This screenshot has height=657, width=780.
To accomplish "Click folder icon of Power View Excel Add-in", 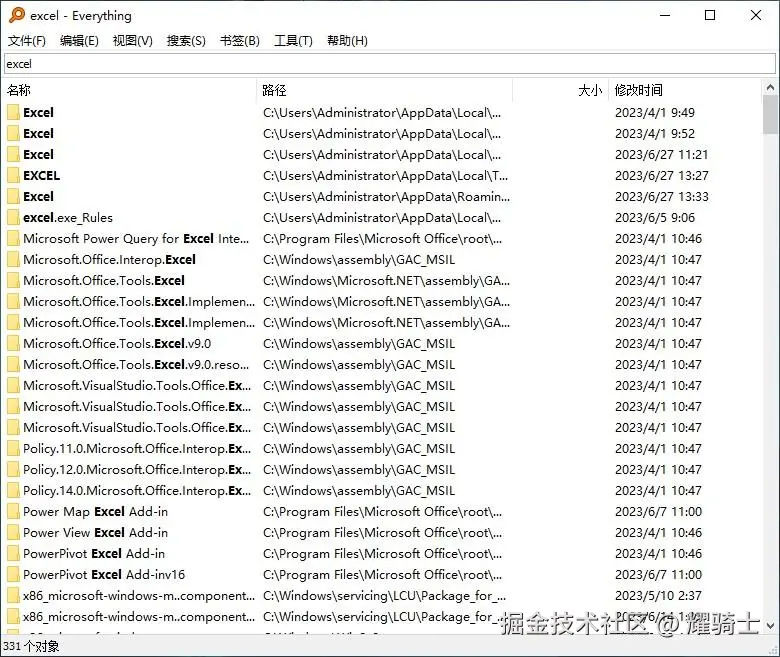I will click(13, 533).
